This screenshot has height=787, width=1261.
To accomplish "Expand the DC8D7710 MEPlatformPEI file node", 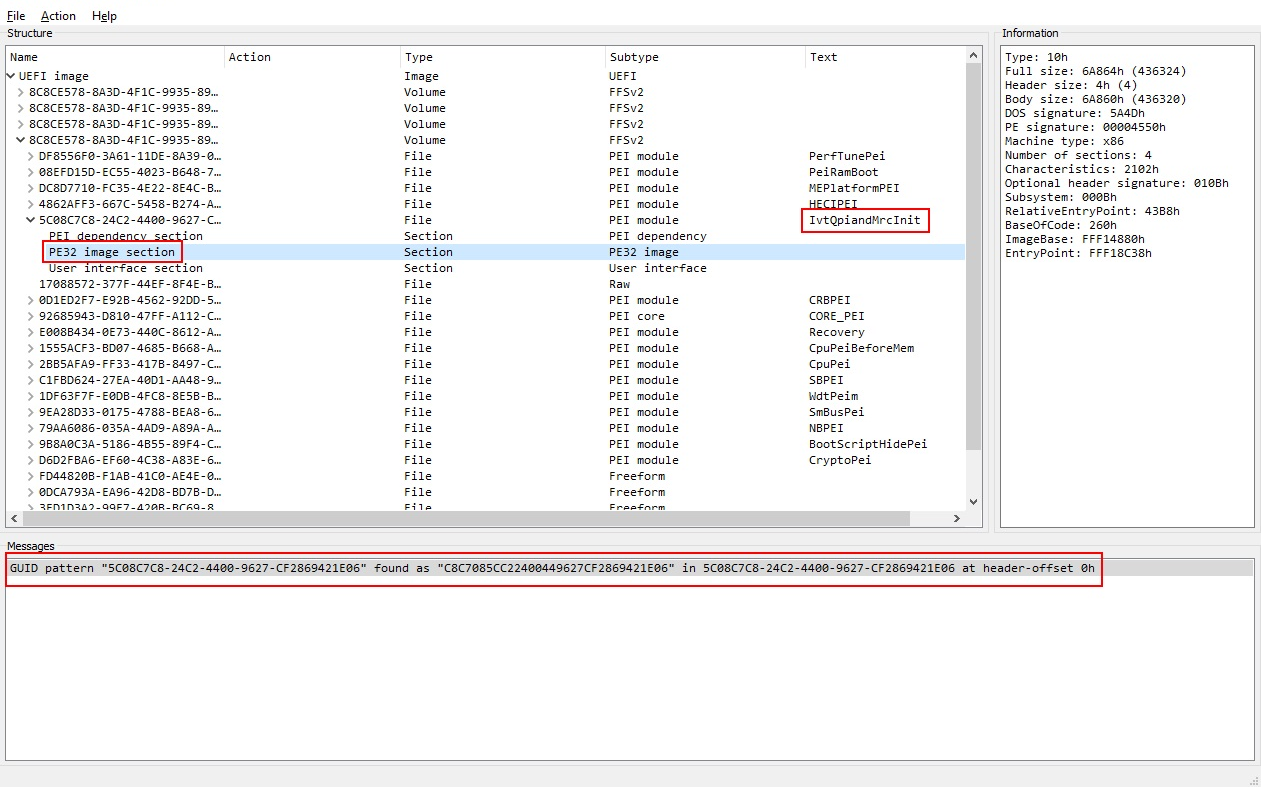I will [x=31, y=188].
